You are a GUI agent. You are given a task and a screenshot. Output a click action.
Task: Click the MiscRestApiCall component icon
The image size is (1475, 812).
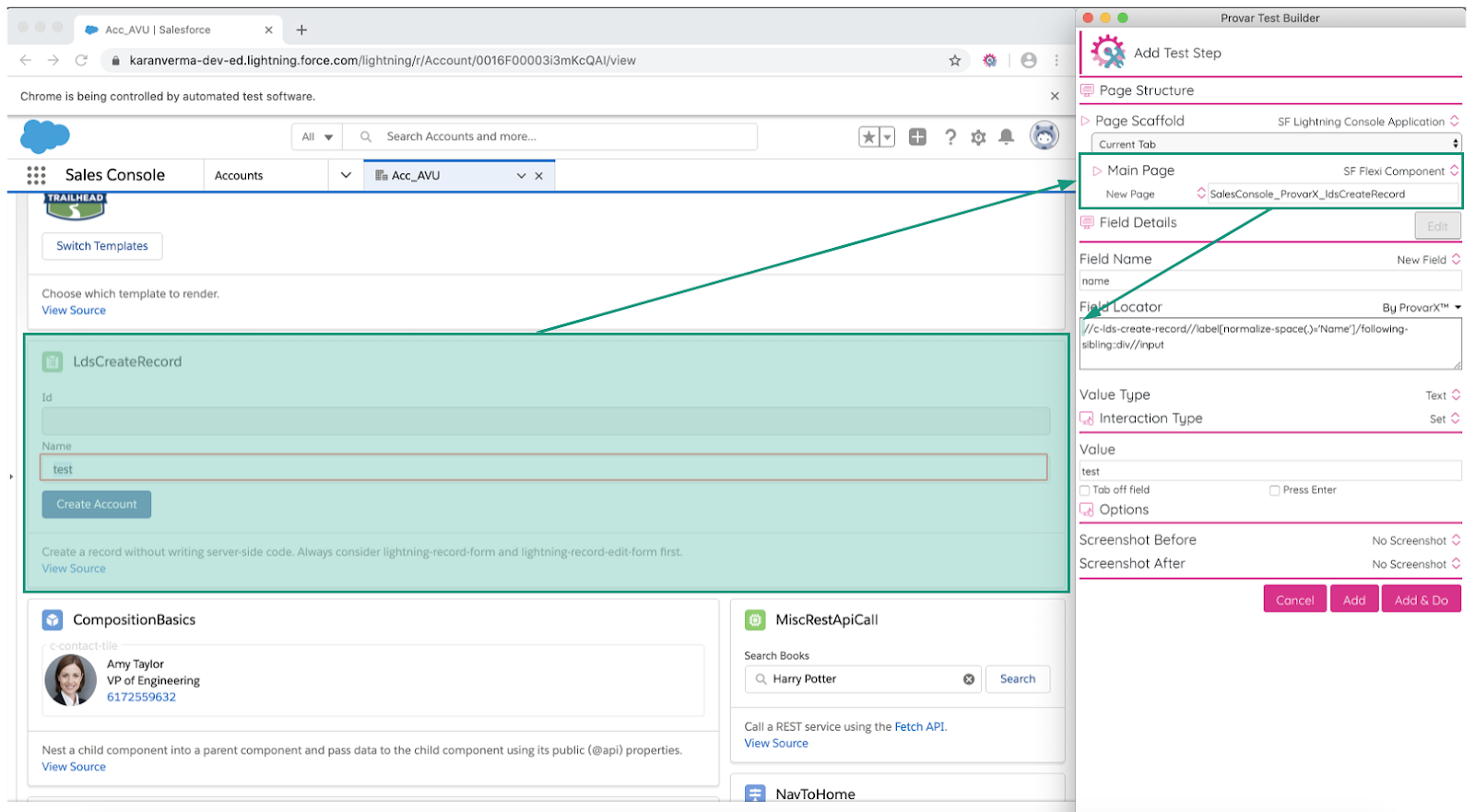[x=755, y=620]
